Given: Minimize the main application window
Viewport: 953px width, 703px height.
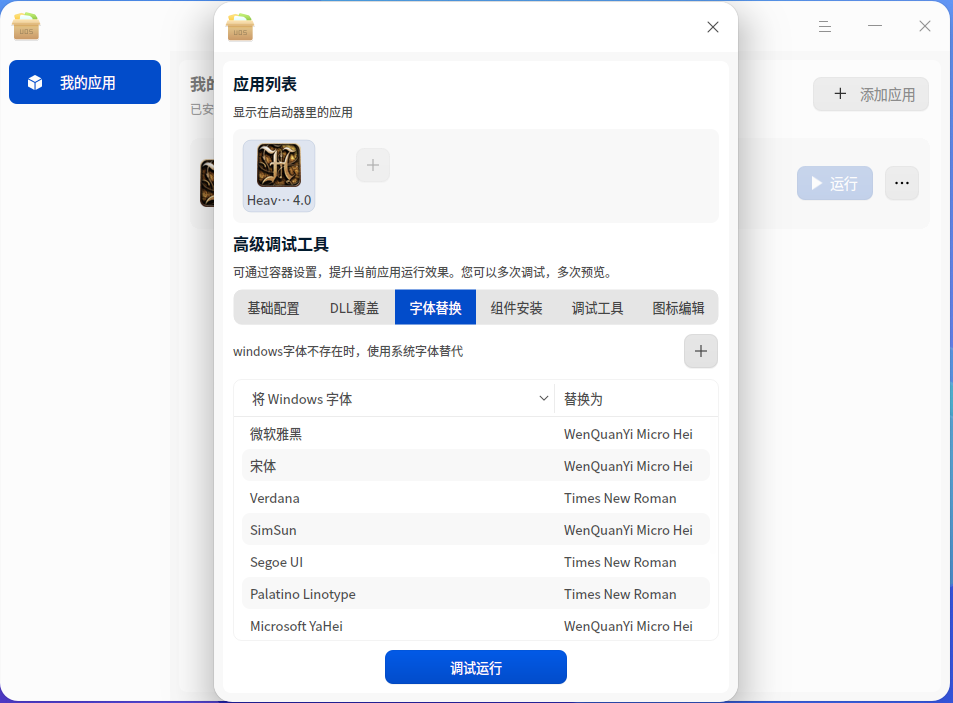Looking at the screenshot, I should click(875, 26).
